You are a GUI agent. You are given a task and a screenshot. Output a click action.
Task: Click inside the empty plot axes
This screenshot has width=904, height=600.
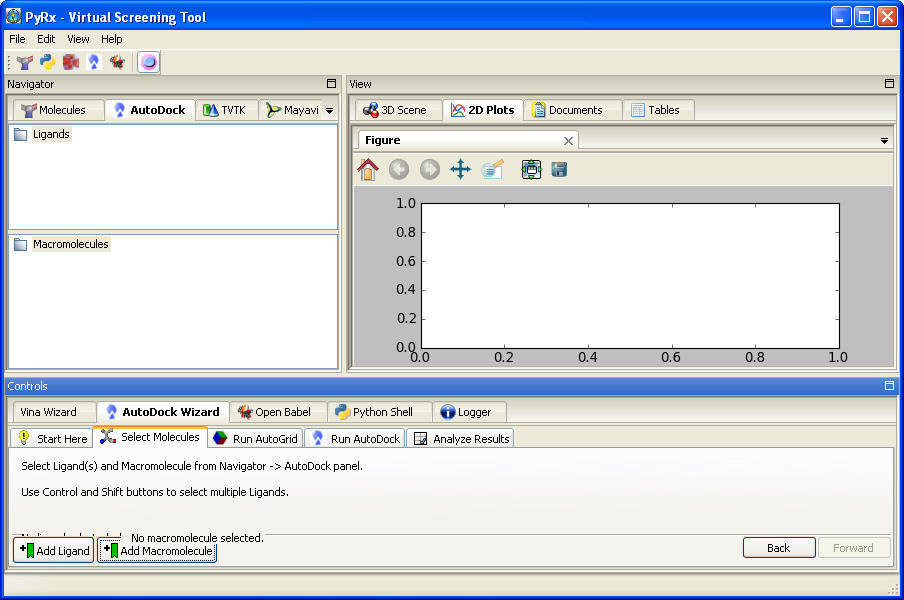630,276
